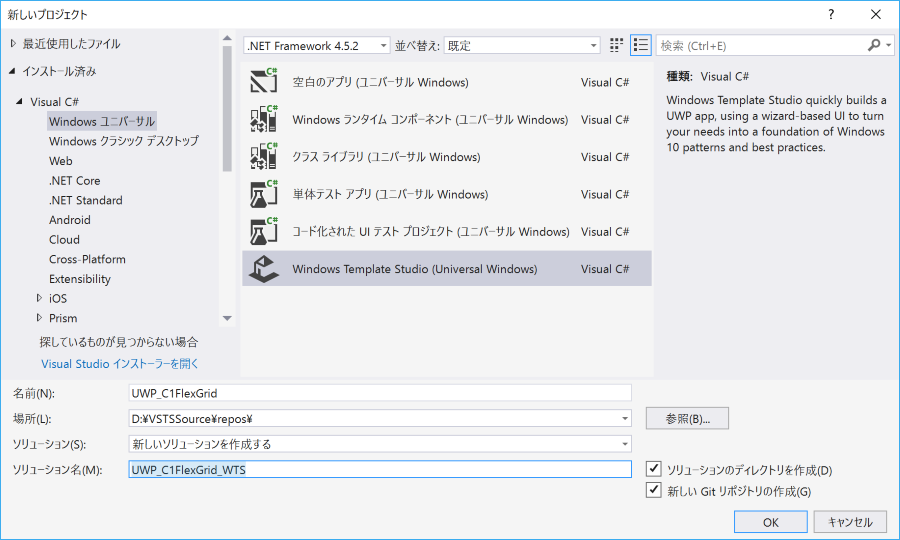Collapse the インストール済み node
900x540 pixels.
(x=12, y=71)
